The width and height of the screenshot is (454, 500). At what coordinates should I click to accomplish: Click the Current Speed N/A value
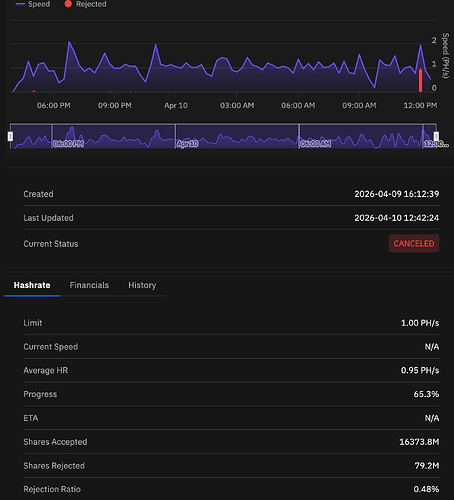click(x=432, y=347)
